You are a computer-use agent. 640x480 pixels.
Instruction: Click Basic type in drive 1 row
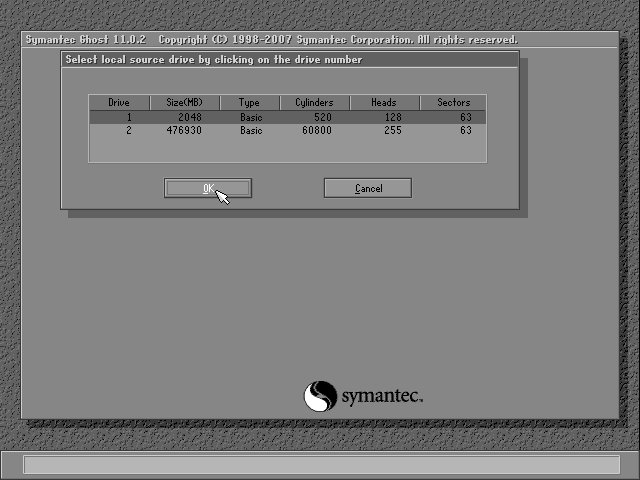point(251,118)
